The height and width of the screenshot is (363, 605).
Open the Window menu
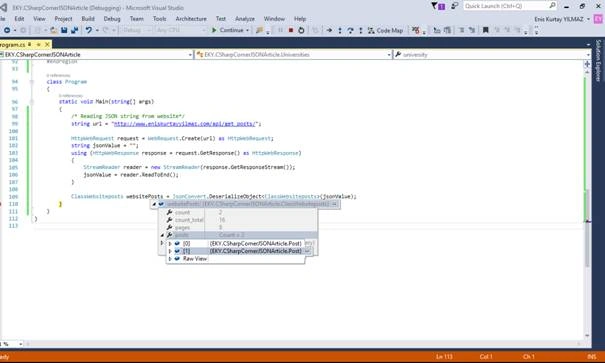(x=274, y=19)
